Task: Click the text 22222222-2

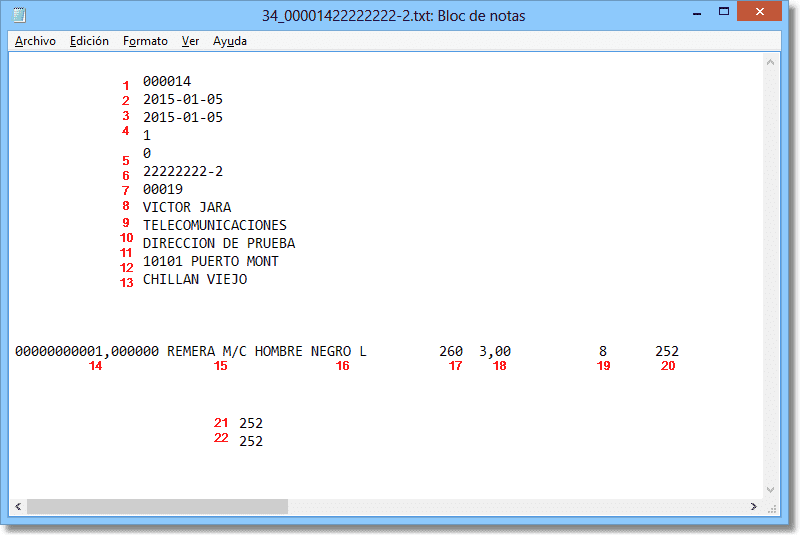Action: (183, 171)
